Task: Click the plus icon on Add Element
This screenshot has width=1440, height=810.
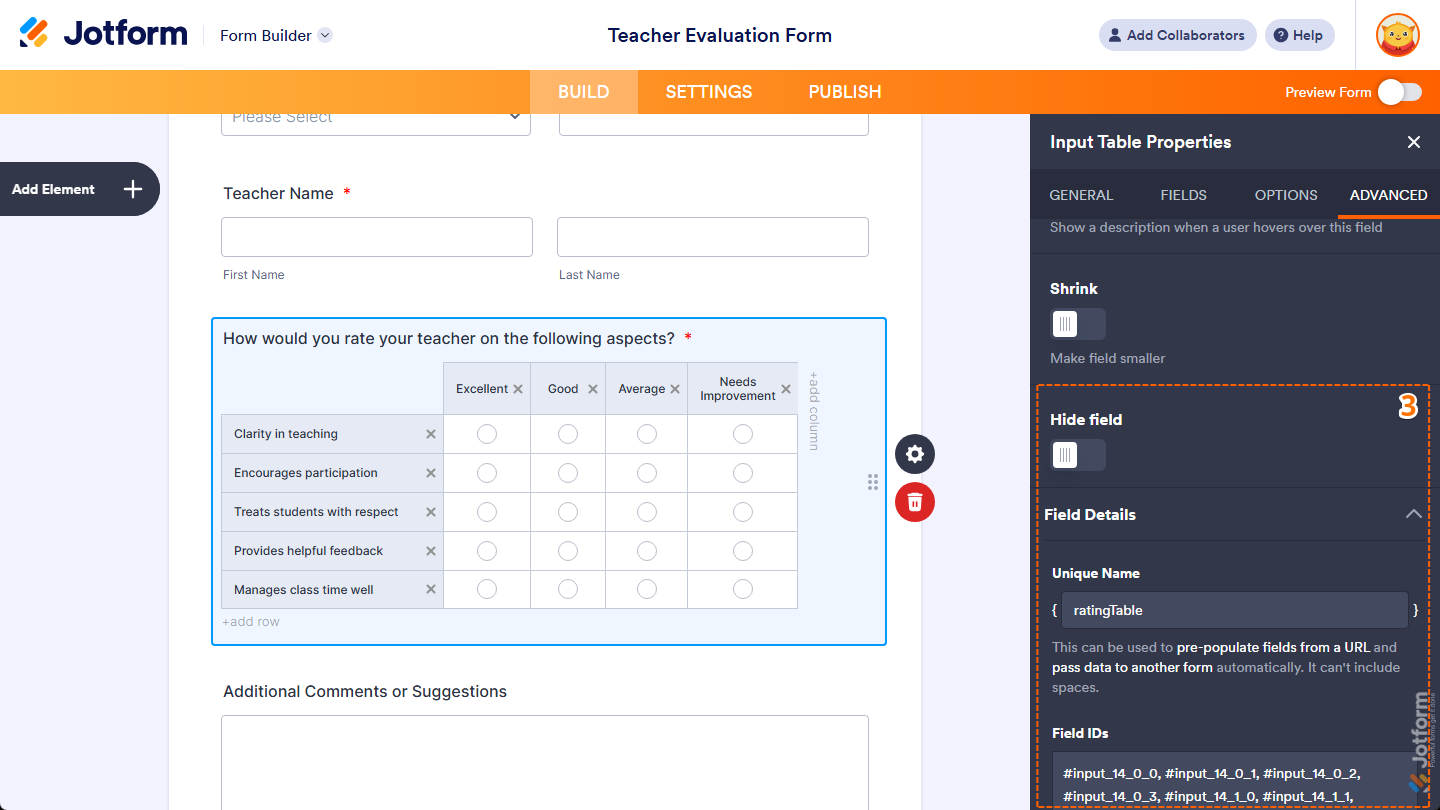Action: 133,189
